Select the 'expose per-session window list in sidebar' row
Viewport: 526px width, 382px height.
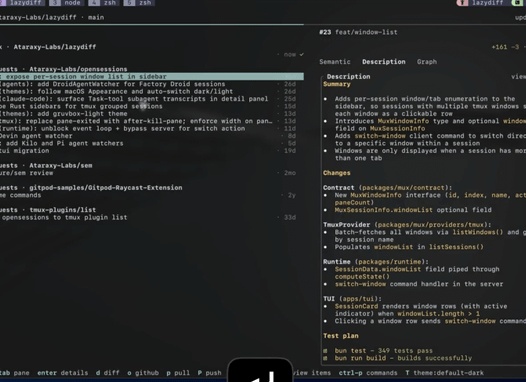click(x=152, y=76)
